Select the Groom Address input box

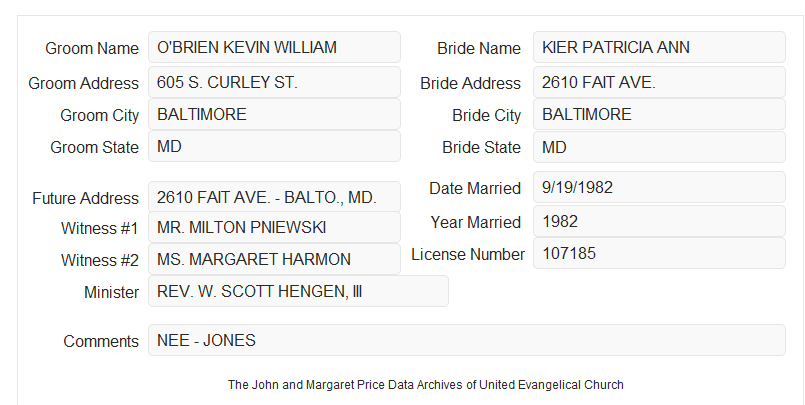274,82
